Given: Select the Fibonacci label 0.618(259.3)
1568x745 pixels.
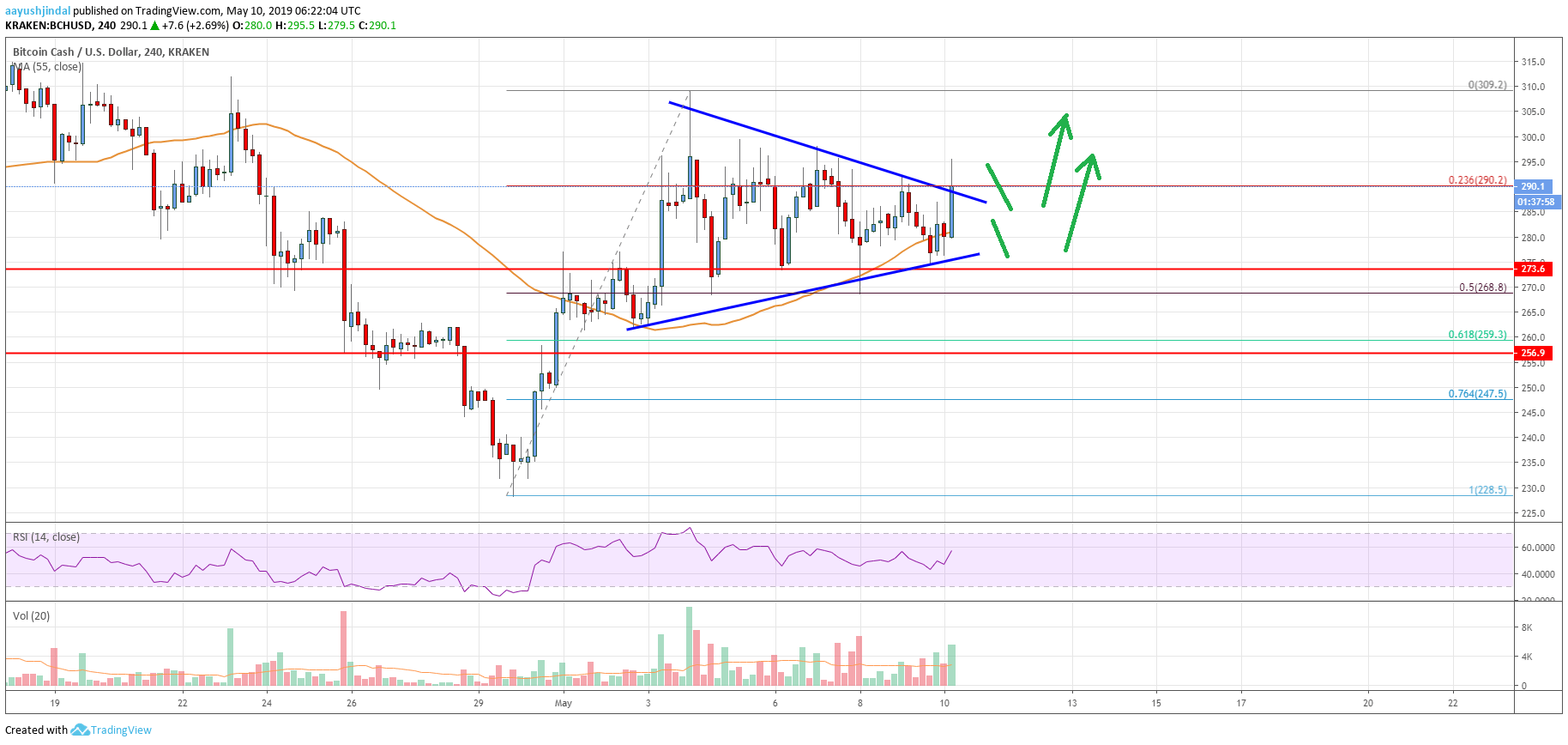Looking at the screenshot, I should [1478, 335].
